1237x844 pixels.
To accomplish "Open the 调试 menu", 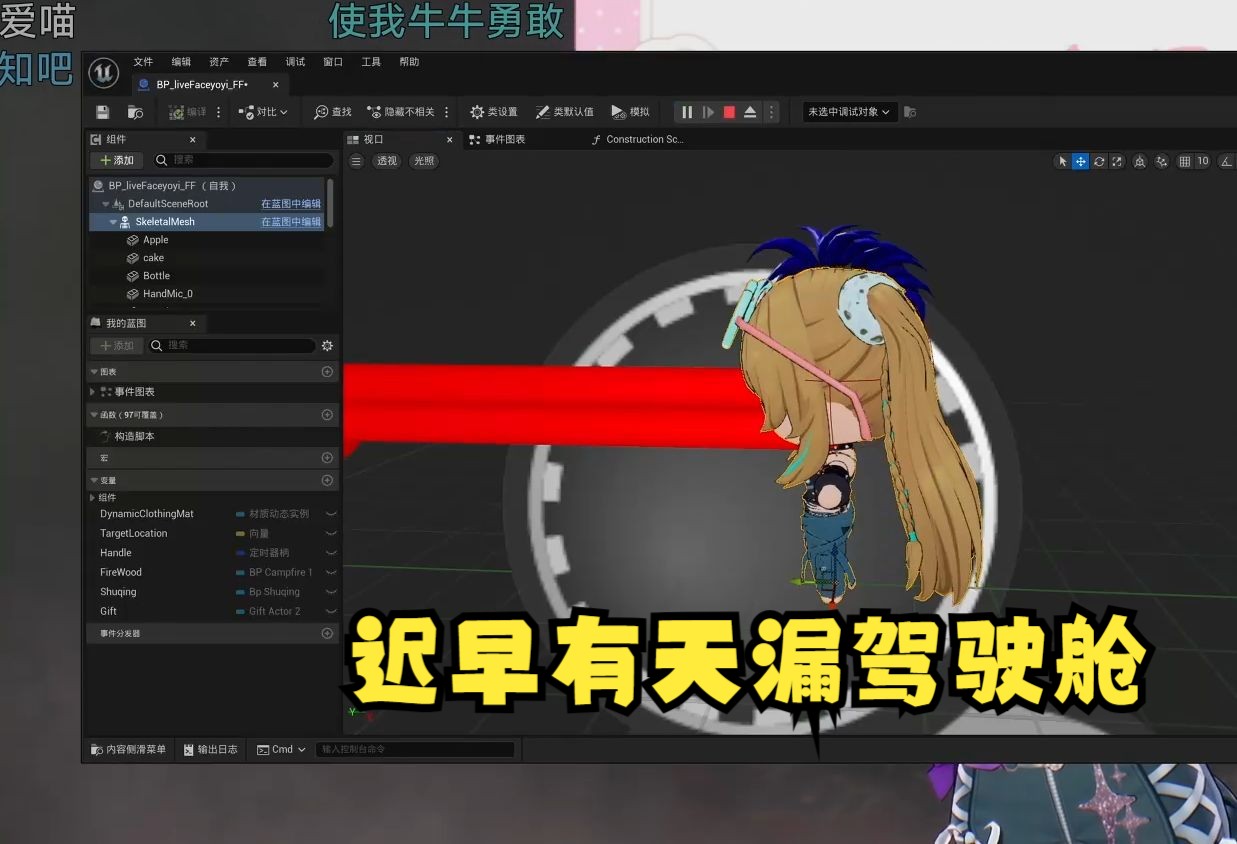I will pos(295,62).
